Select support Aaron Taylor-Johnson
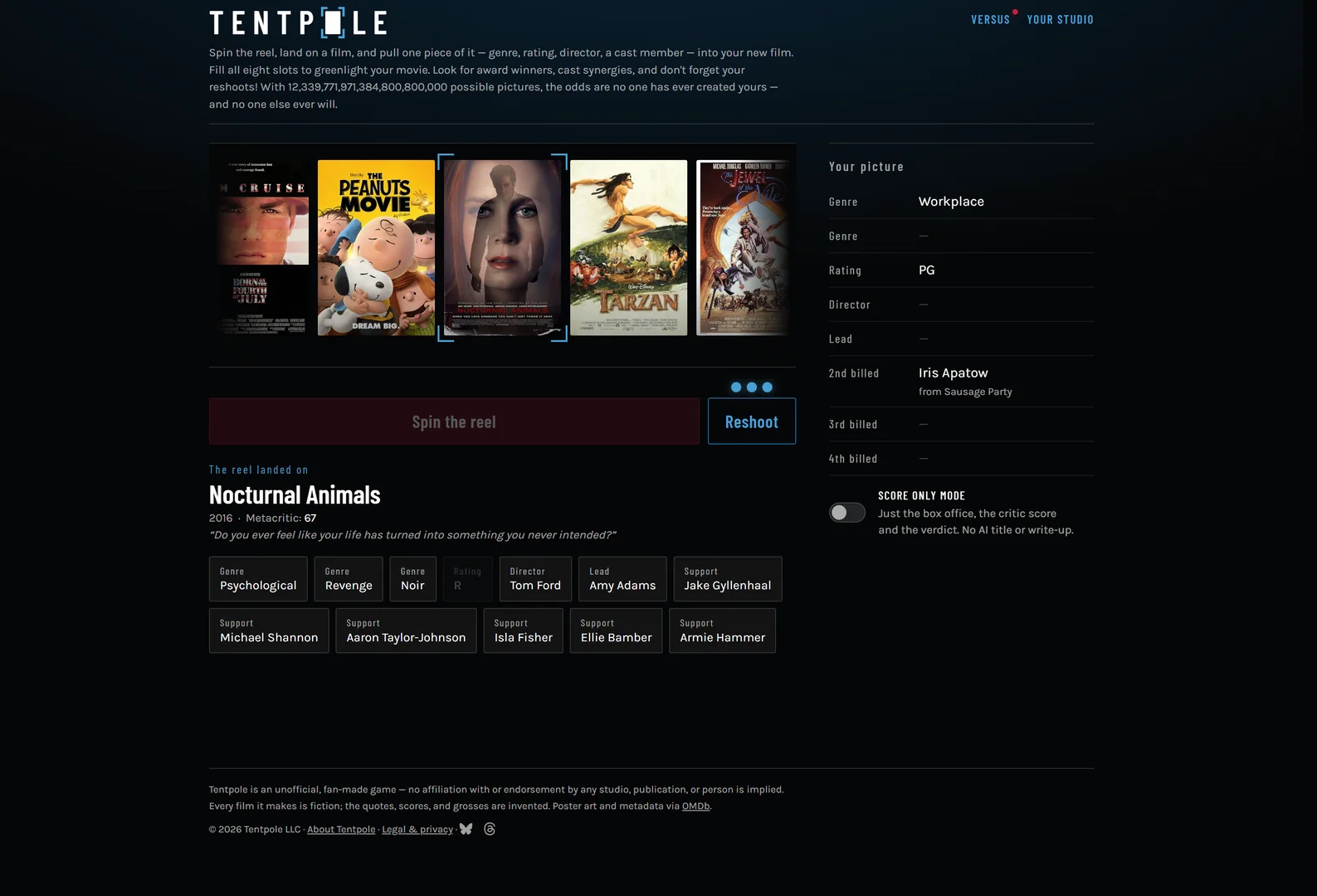This screenshot has width=1317, height=896. [x=406, y=631]
